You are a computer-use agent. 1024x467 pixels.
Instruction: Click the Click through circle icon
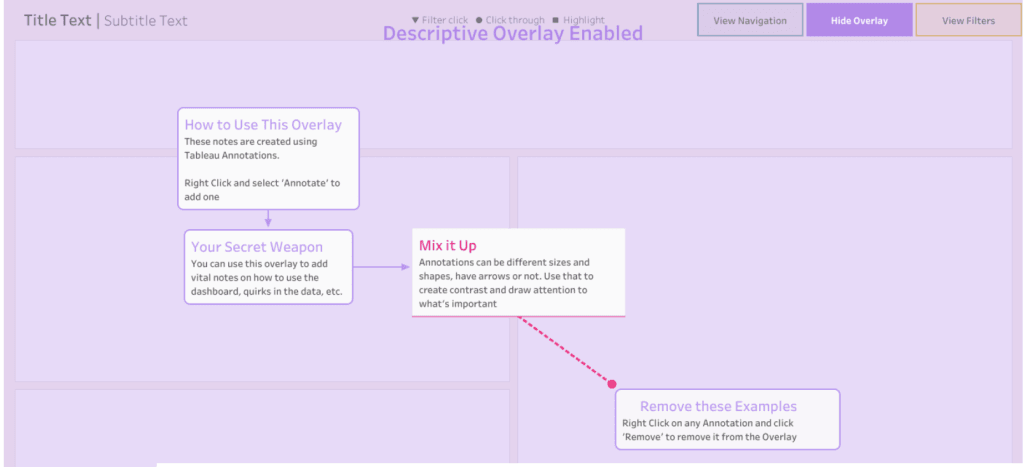(479, 20)
